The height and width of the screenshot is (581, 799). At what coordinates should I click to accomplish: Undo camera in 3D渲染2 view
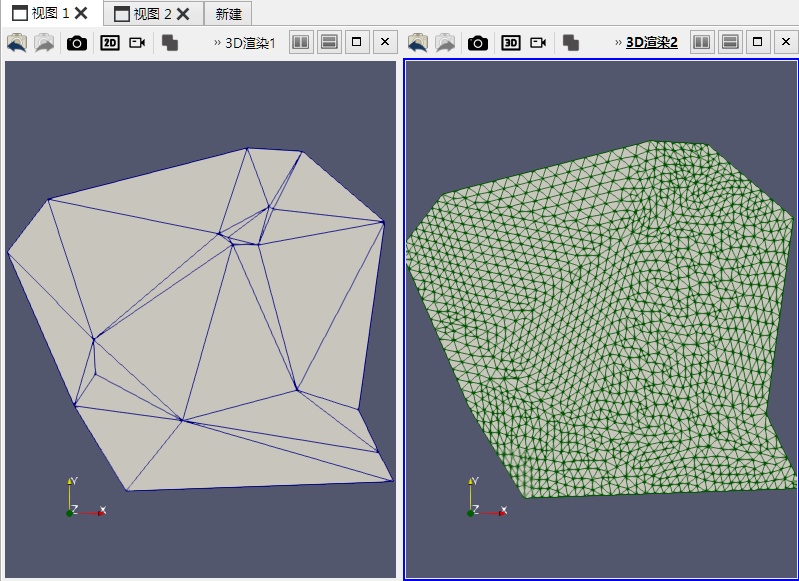[418, 43]
